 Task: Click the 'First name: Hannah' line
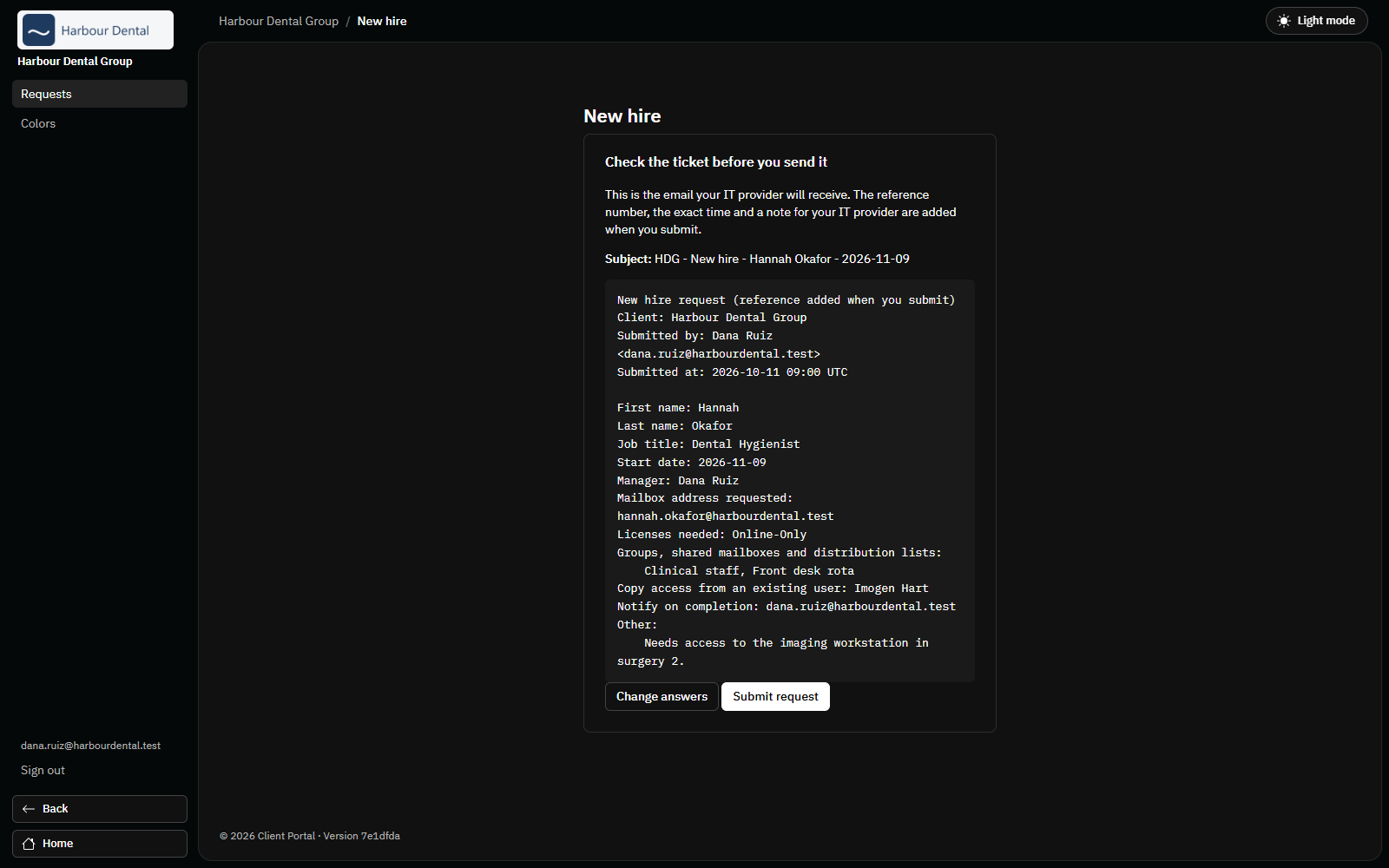[678, 408]
